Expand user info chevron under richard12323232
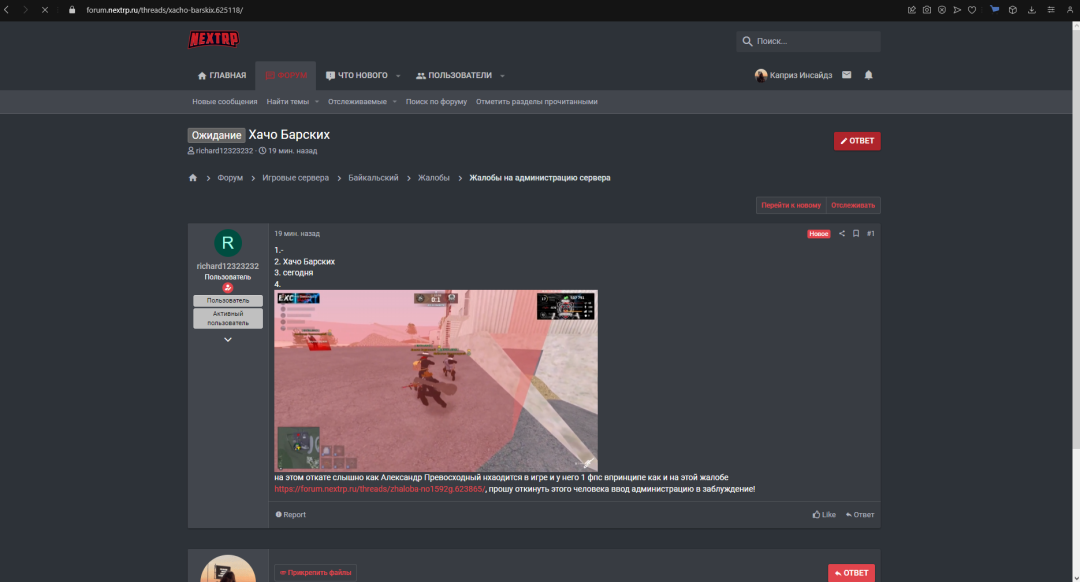1080x582 pixels. [228, 340]
